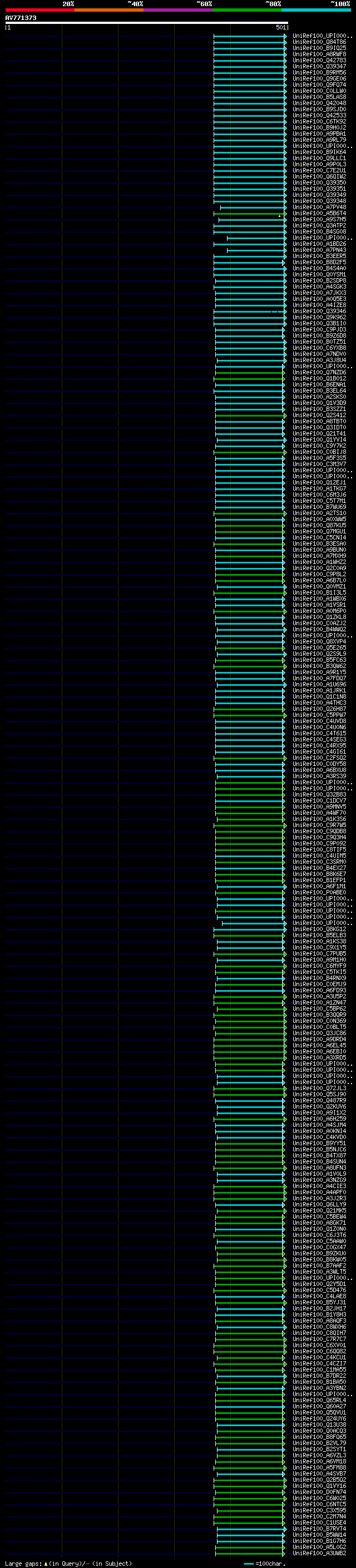This screenshot has height=1568, width=356.
Task: Click hit label UniRef100_Q9K962
Action: point(319,318)
